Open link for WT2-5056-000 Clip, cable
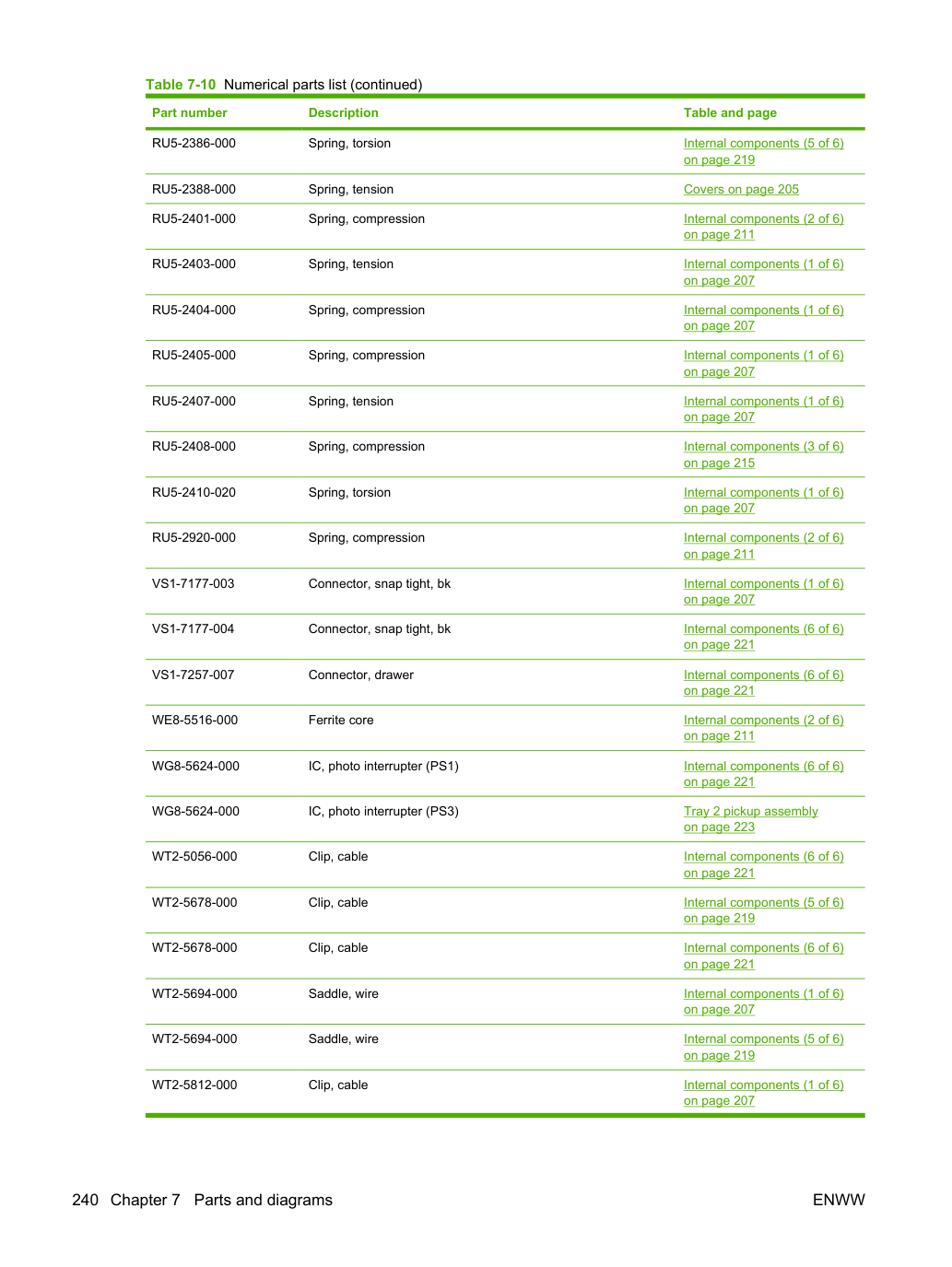The image size is (952, 1267). point(763,864)
